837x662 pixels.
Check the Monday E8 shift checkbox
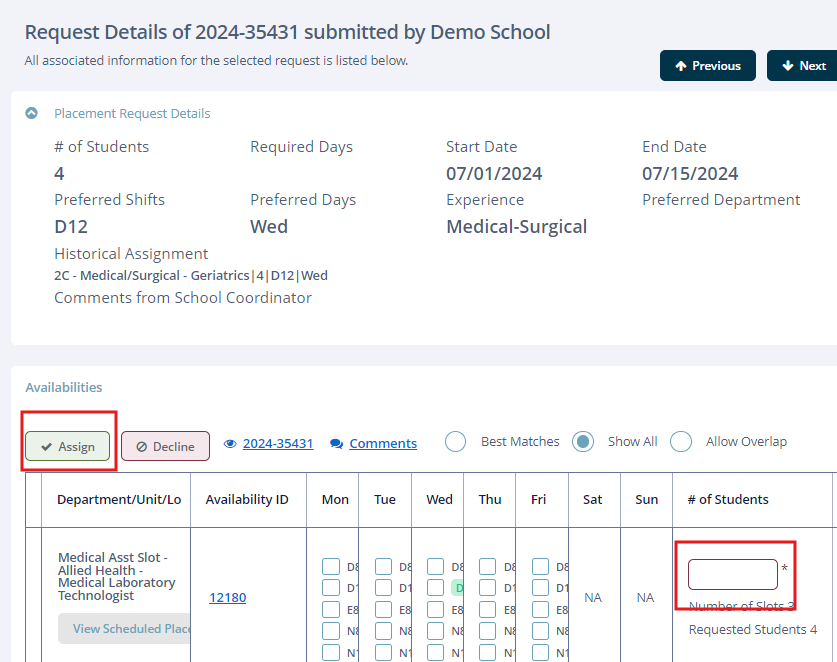coord(331,610)
